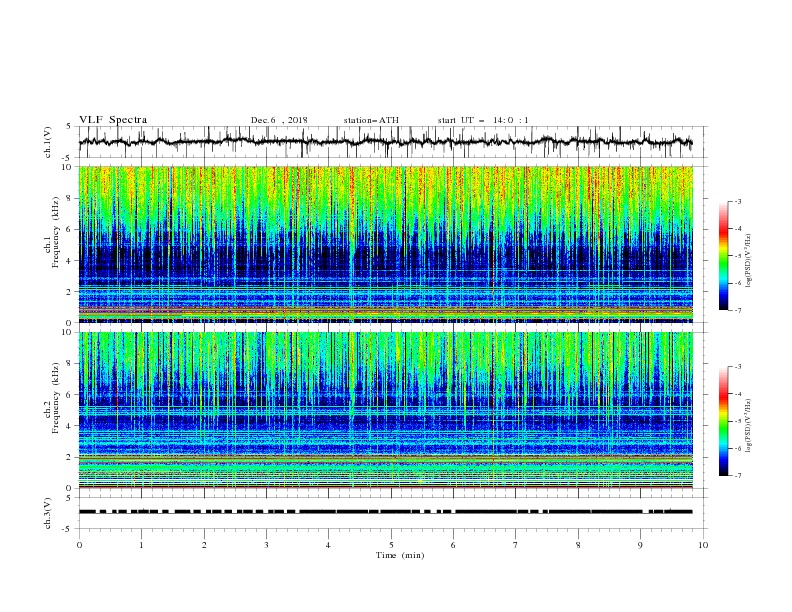Click the ch.1 waveform trace plot
Image resolution: width=792 pixels, height=612 pixels.
tap(386, 142)
